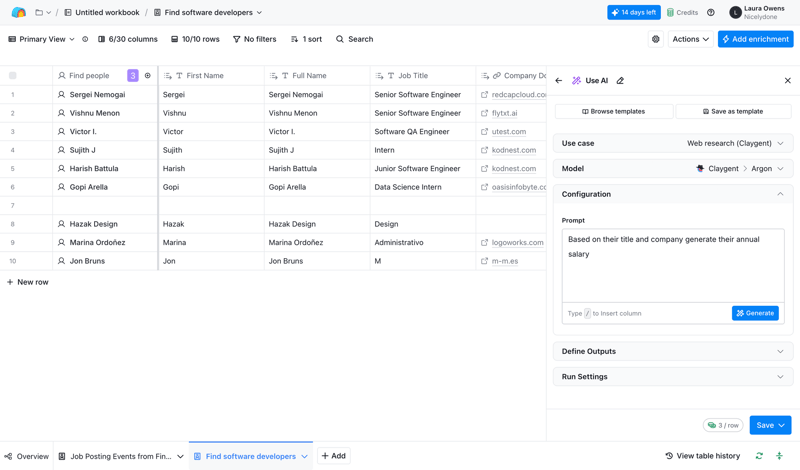
Task: Click the info icon beside Primary View
Action: coord(85,39)
